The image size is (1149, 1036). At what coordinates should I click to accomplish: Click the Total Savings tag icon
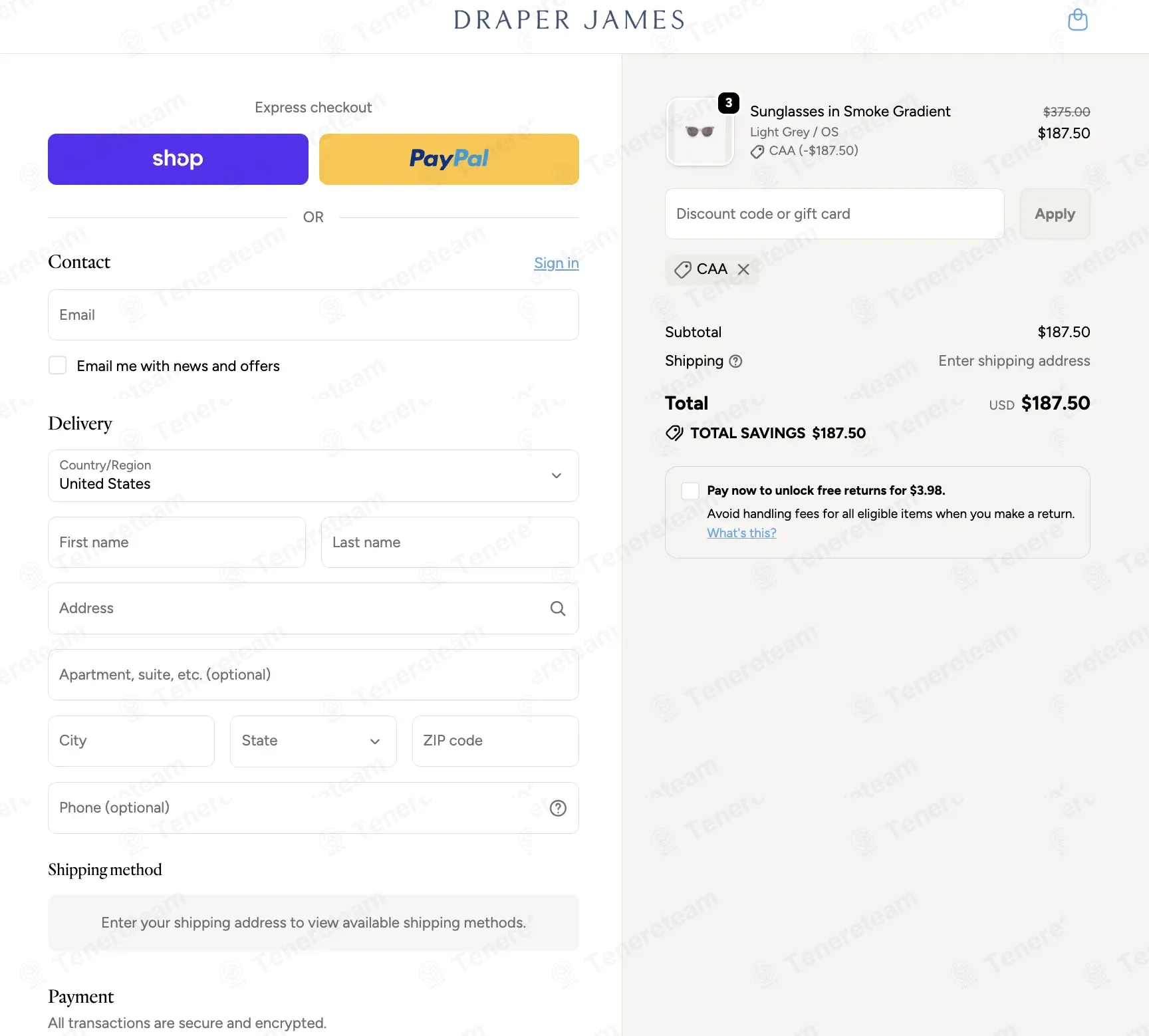674,434
